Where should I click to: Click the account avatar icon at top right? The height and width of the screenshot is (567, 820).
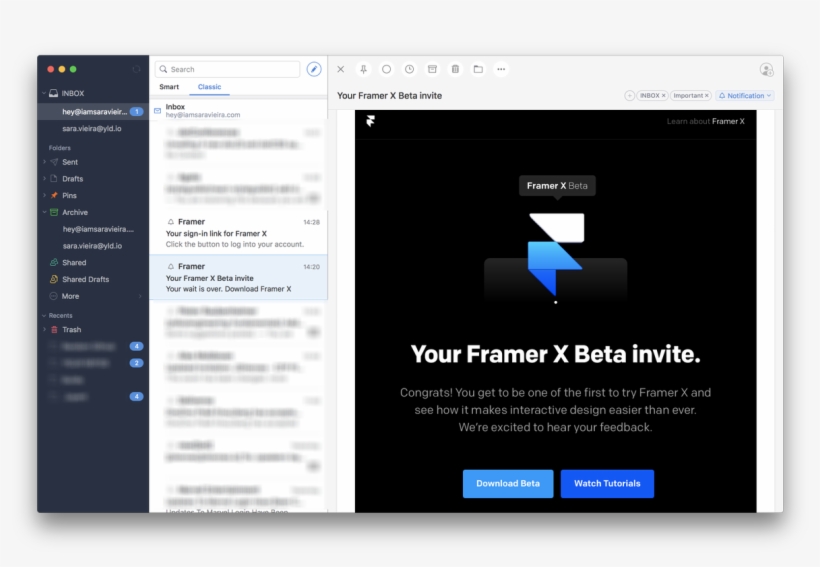766,69
